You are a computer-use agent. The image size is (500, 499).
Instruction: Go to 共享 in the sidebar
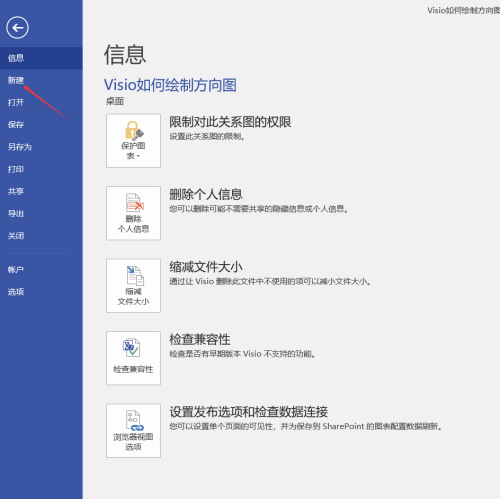click(41, 191)
